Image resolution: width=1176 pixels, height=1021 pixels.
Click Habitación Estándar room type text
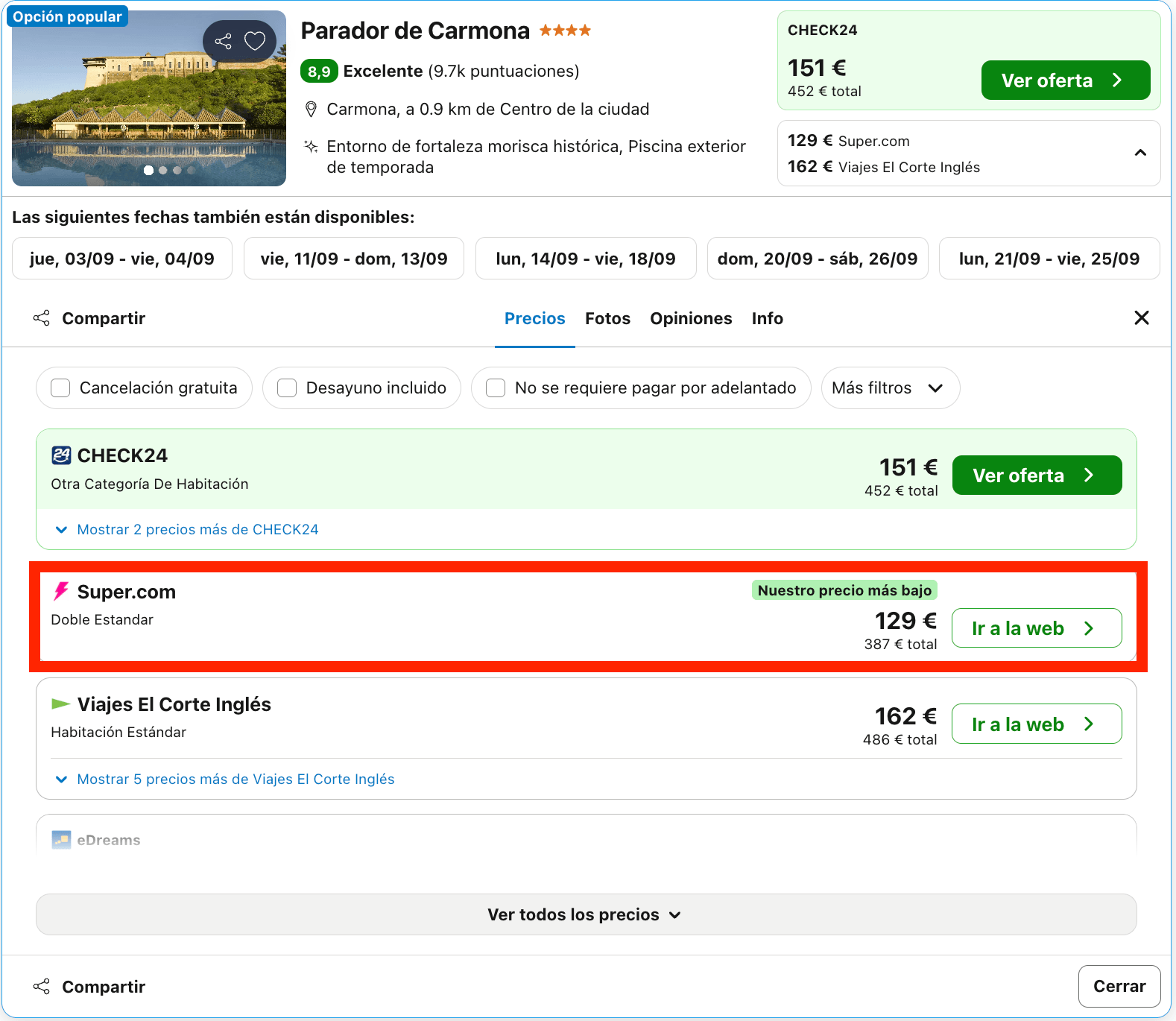pos(118,733)
